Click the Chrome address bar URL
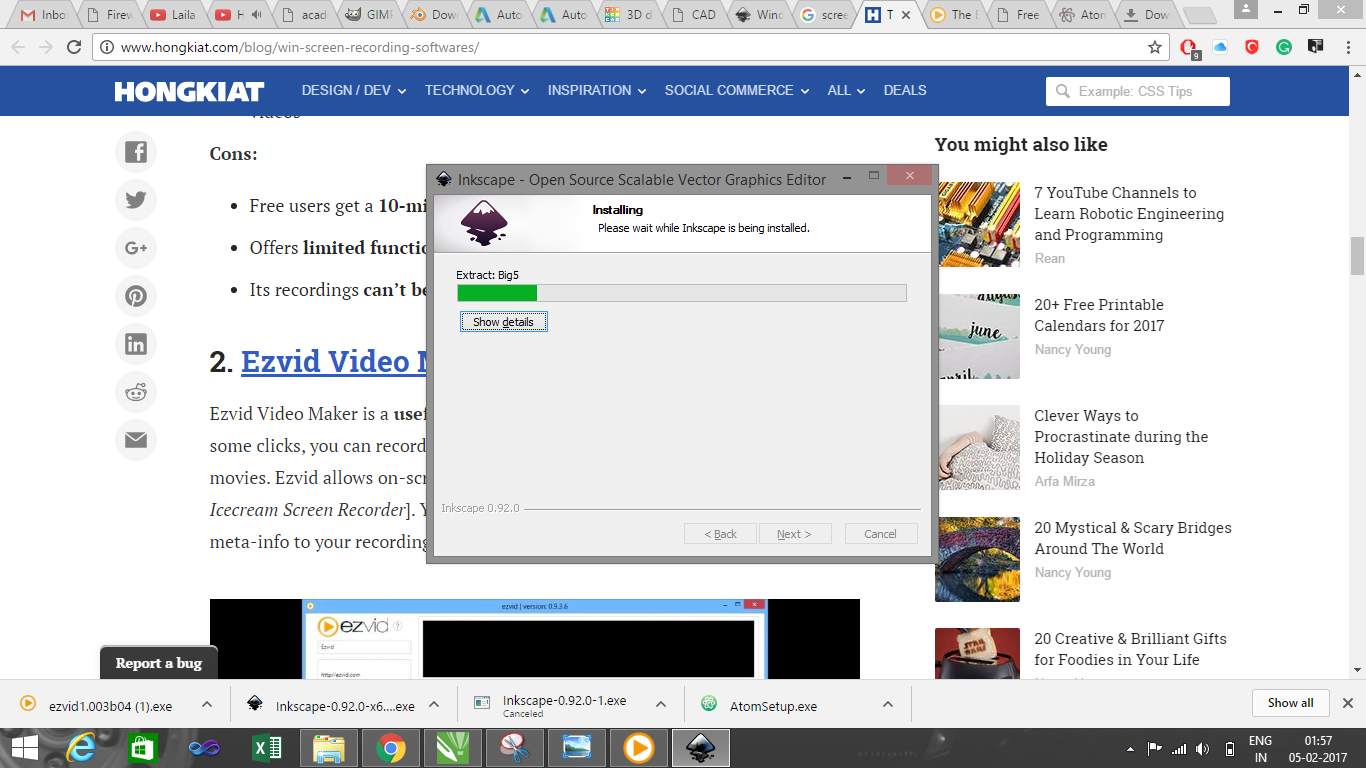The width and height of the screenshot is (1366, 768). (301, 47)
